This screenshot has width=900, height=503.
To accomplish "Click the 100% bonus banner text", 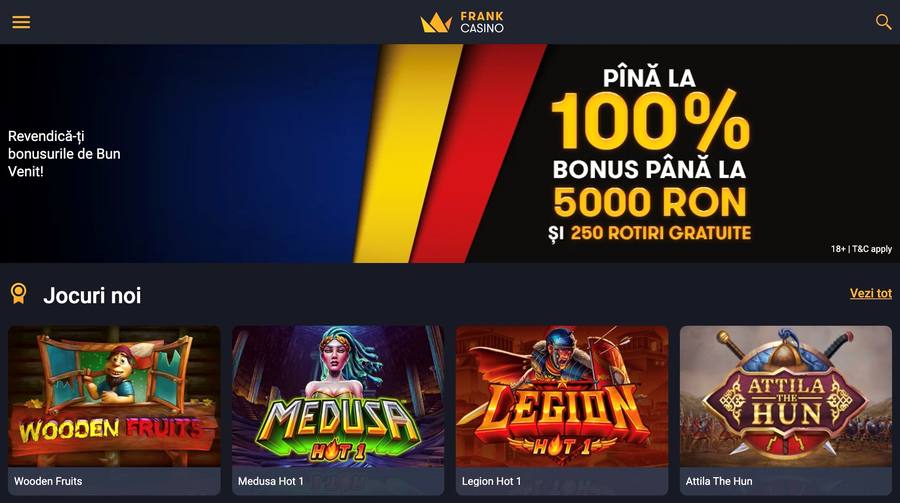I will coord(650,121).
